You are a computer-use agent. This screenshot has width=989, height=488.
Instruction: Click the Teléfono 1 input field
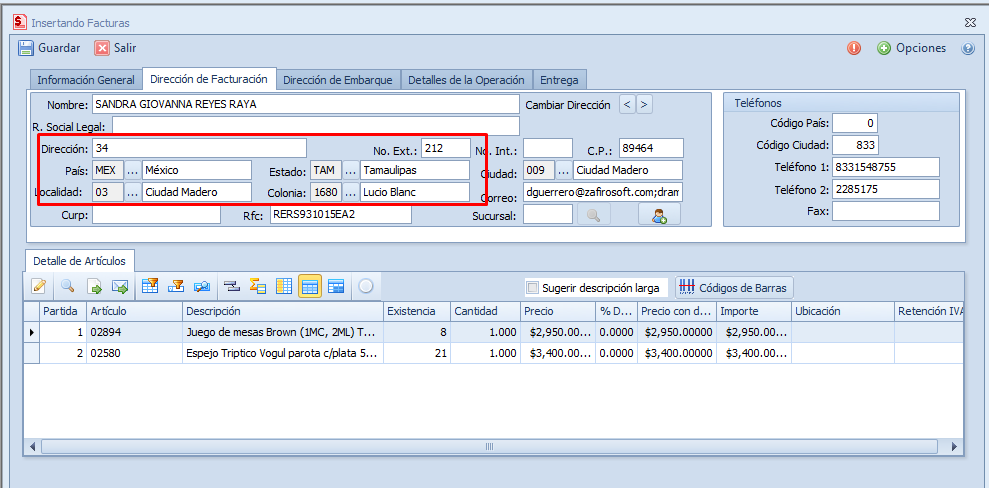pyautogui.click(x=885, y=167)
